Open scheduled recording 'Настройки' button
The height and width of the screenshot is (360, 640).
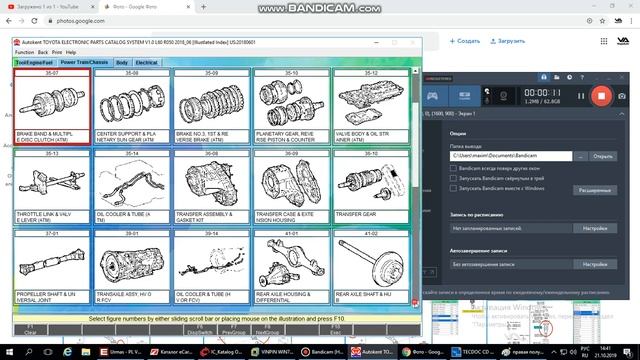tap(595, 229)
